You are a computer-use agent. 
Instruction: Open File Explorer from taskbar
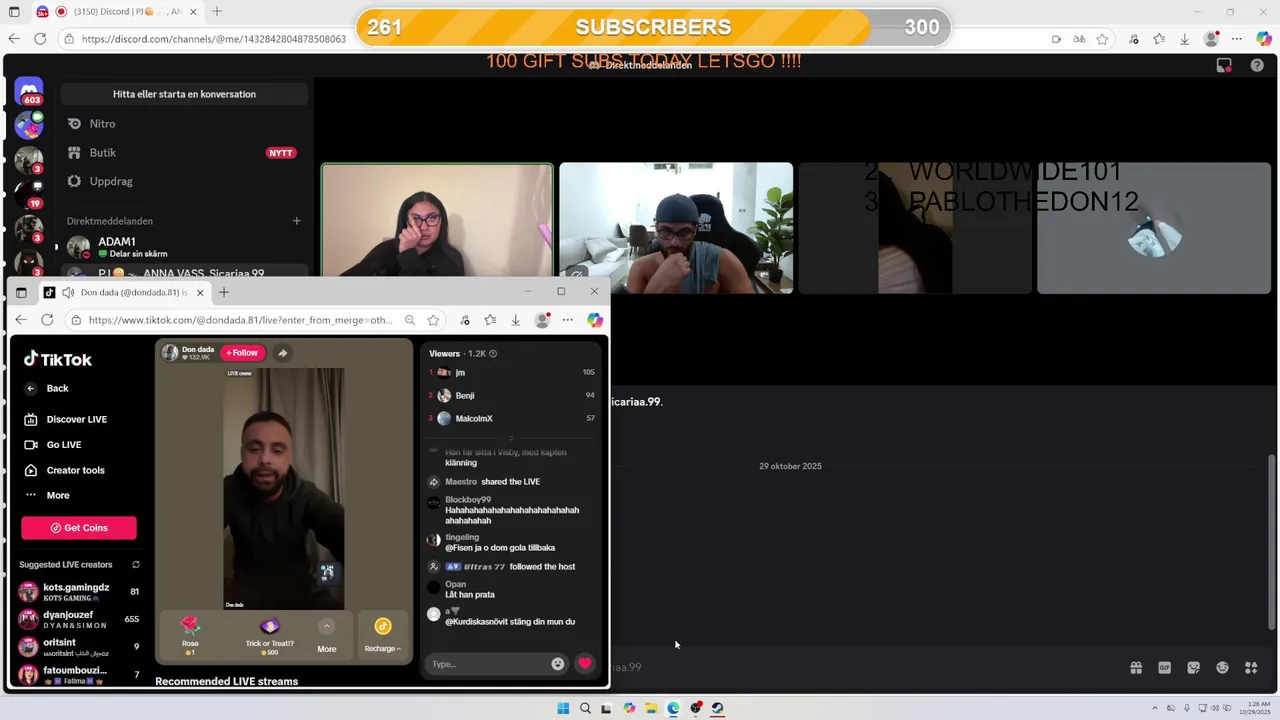click(x=651, y=708)
